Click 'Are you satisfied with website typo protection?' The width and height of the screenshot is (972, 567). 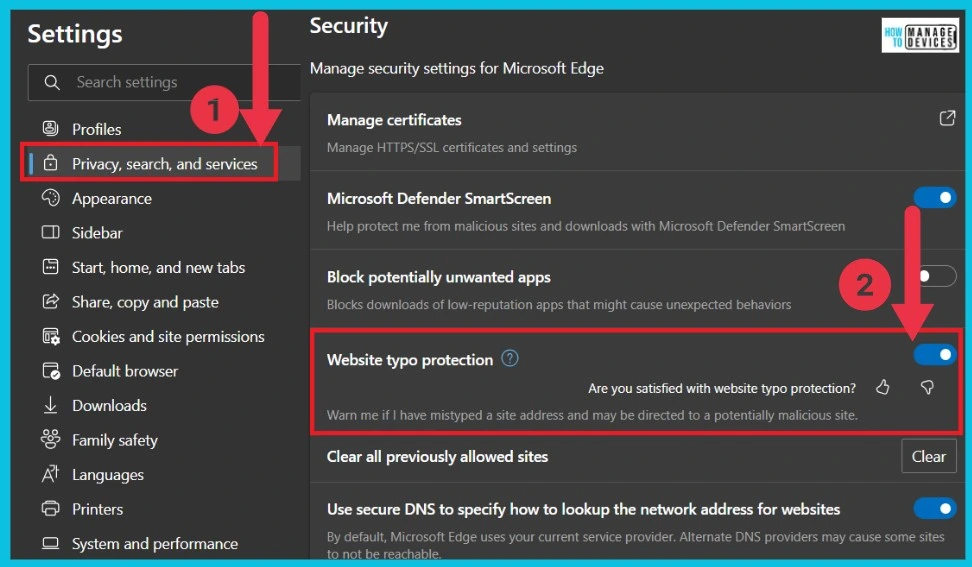click(x=722, y=388)
